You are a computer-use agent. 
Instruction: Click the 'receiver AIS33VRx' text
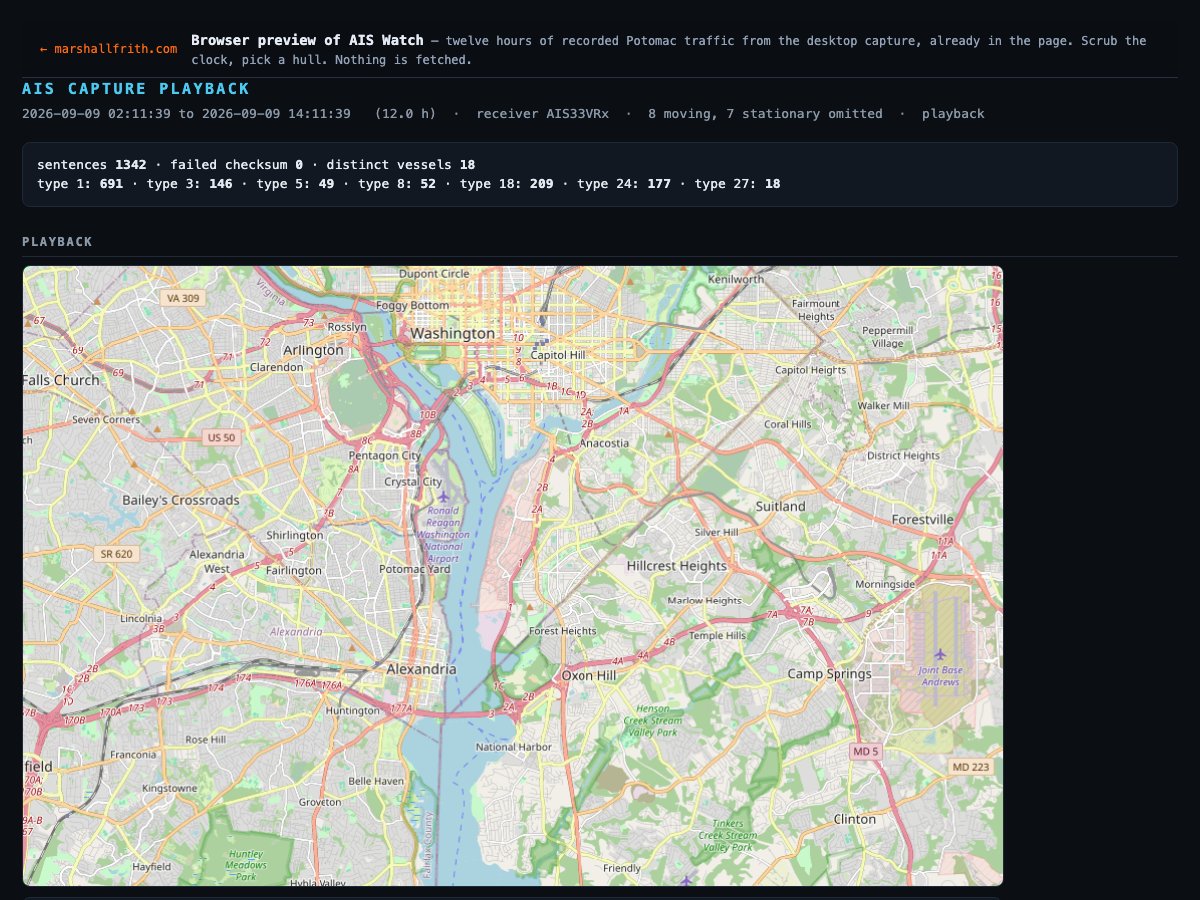click(x=542, y=114)
